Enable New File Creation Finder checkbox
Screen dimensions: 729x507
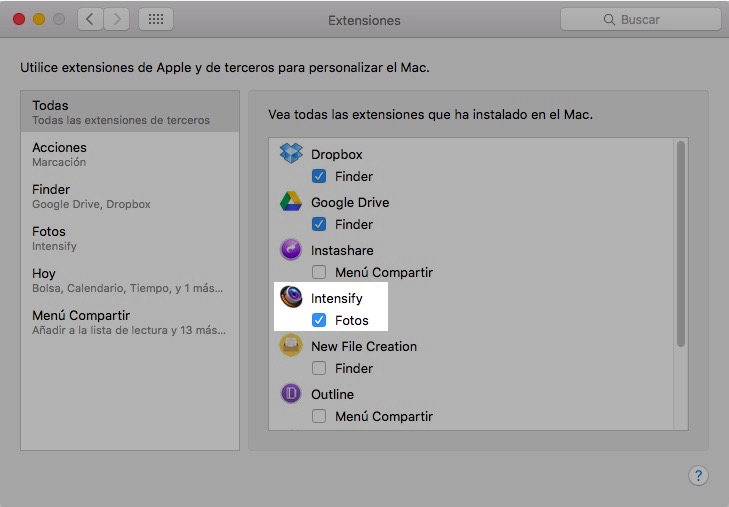click(x=319, y=368)
